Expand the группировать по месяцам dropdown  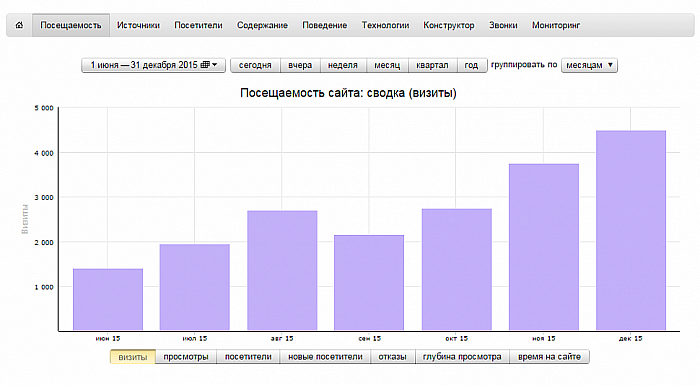(x=589, y=65)
